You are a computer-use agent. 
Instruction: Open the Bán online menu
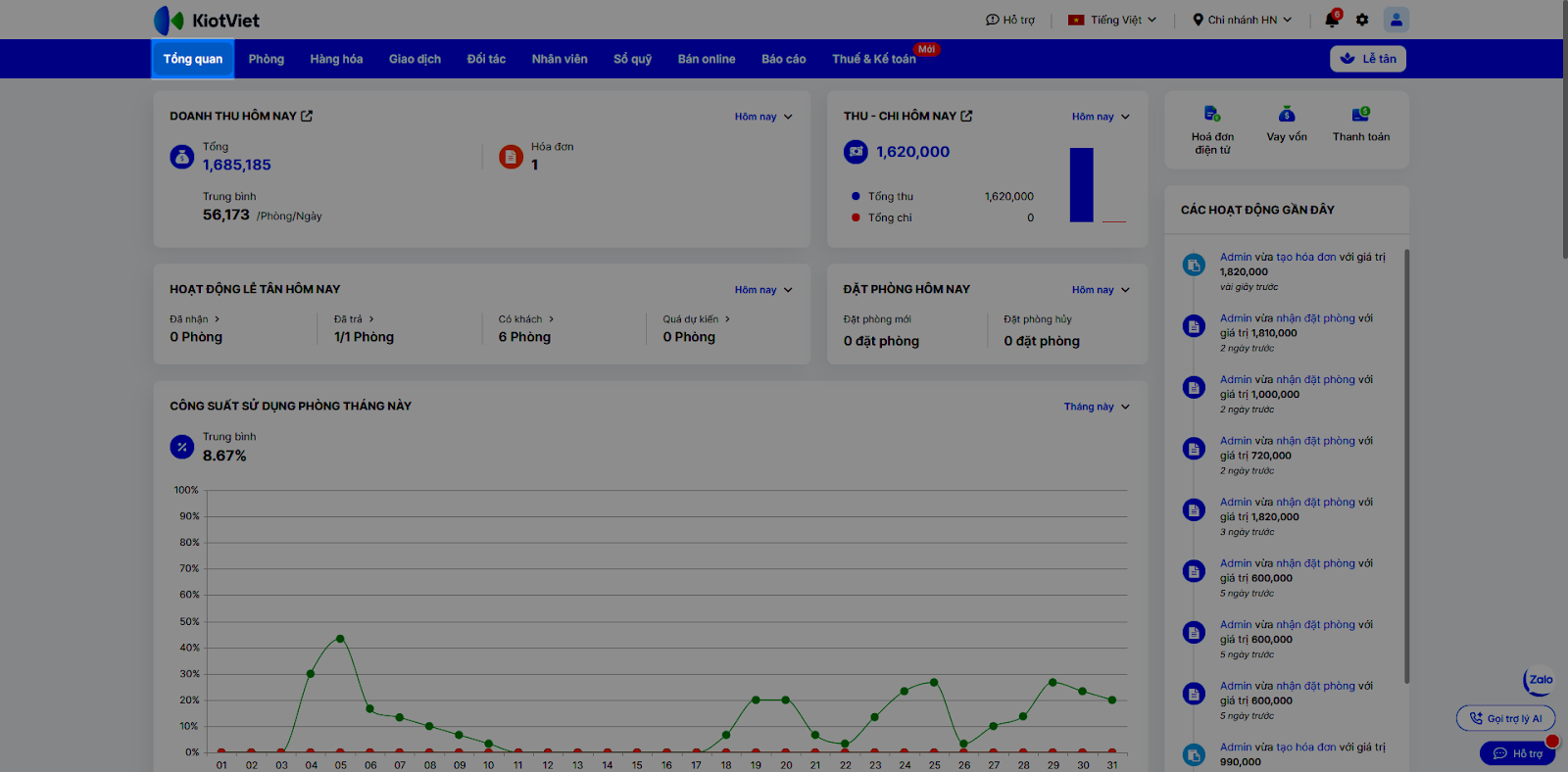pyautogui.click(x=707, y=59)
